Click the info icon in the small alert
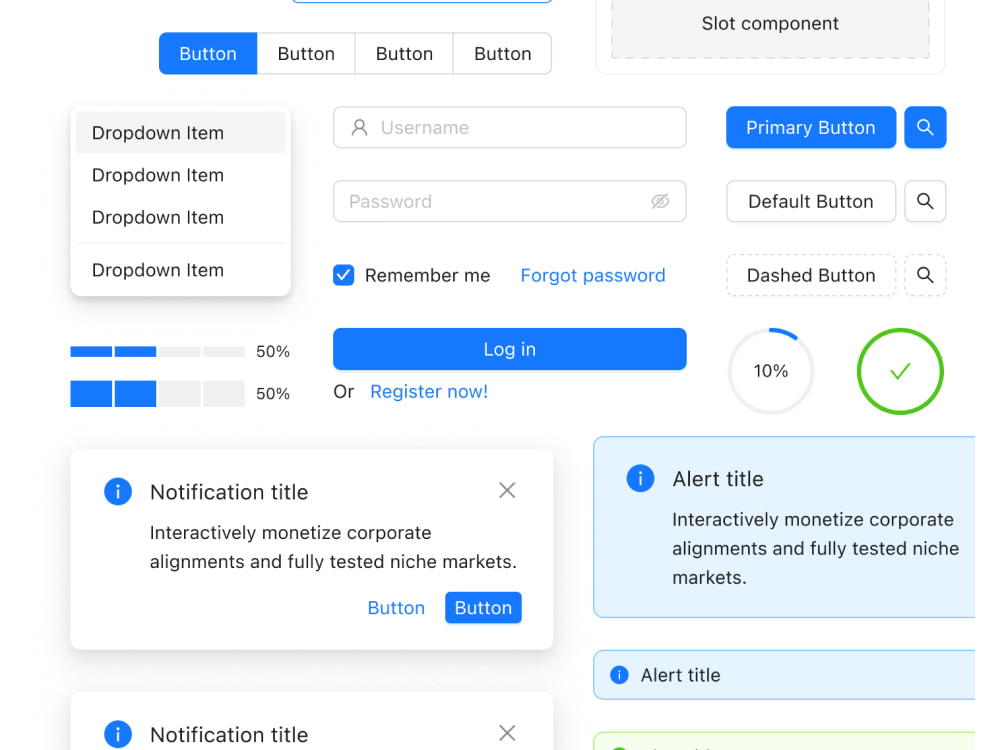 coord(619,675)
